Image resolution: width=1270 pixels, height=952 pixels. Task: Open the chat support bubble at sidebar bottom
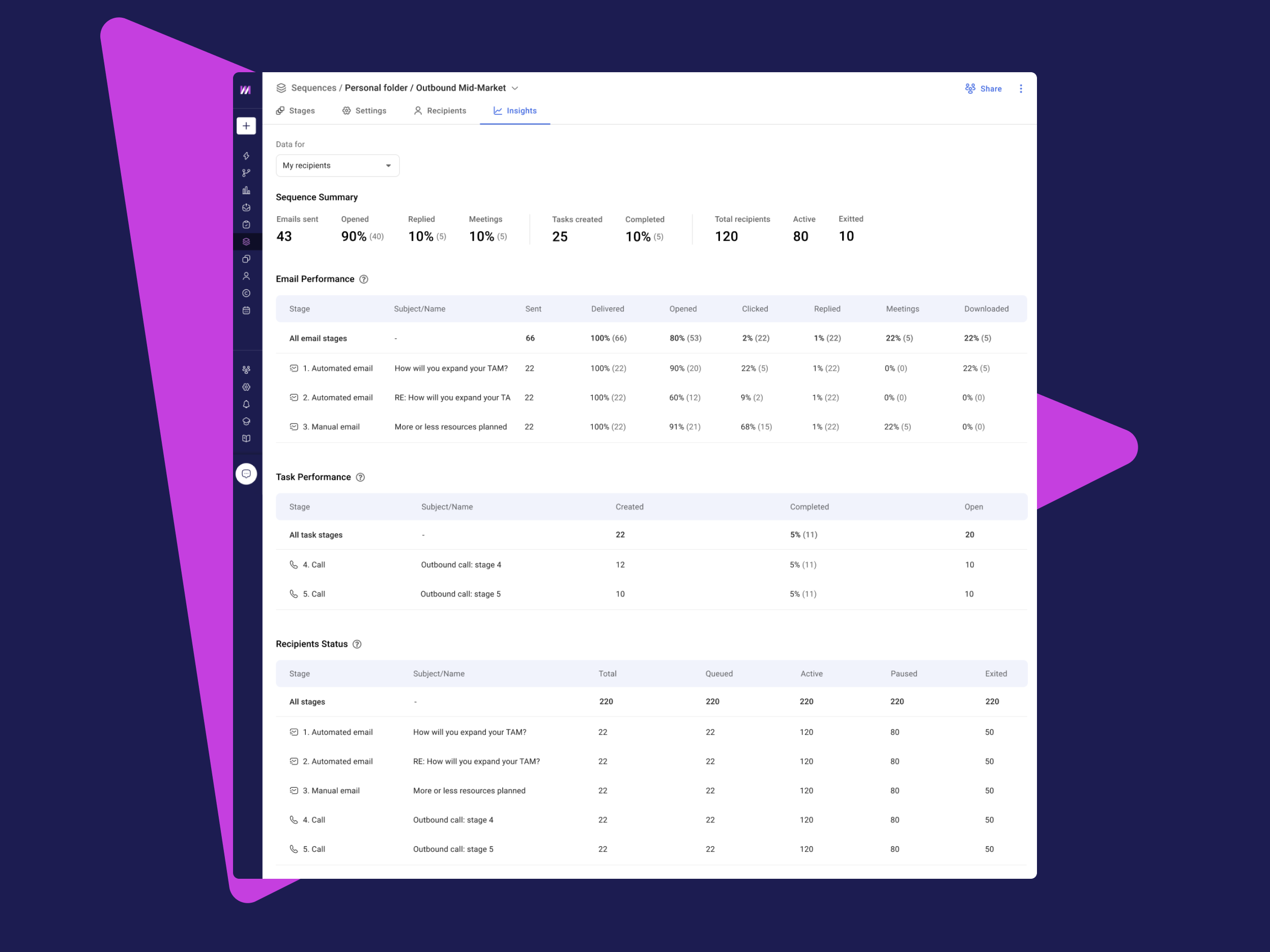point(246,474)
